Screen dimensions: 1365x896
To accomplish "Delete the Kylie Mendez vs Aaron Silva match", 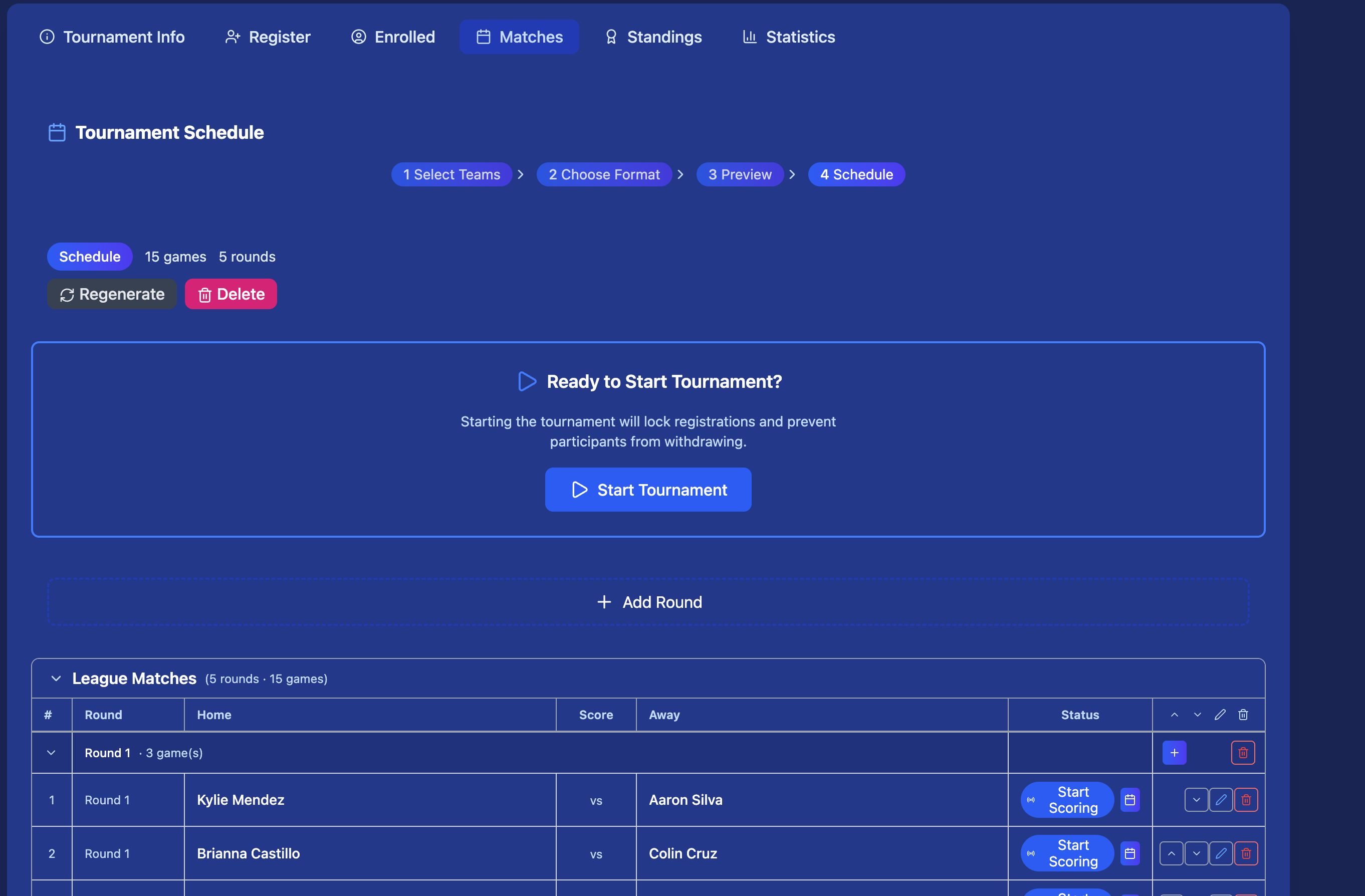I will pyautogui.click(x=1246, y=800).
